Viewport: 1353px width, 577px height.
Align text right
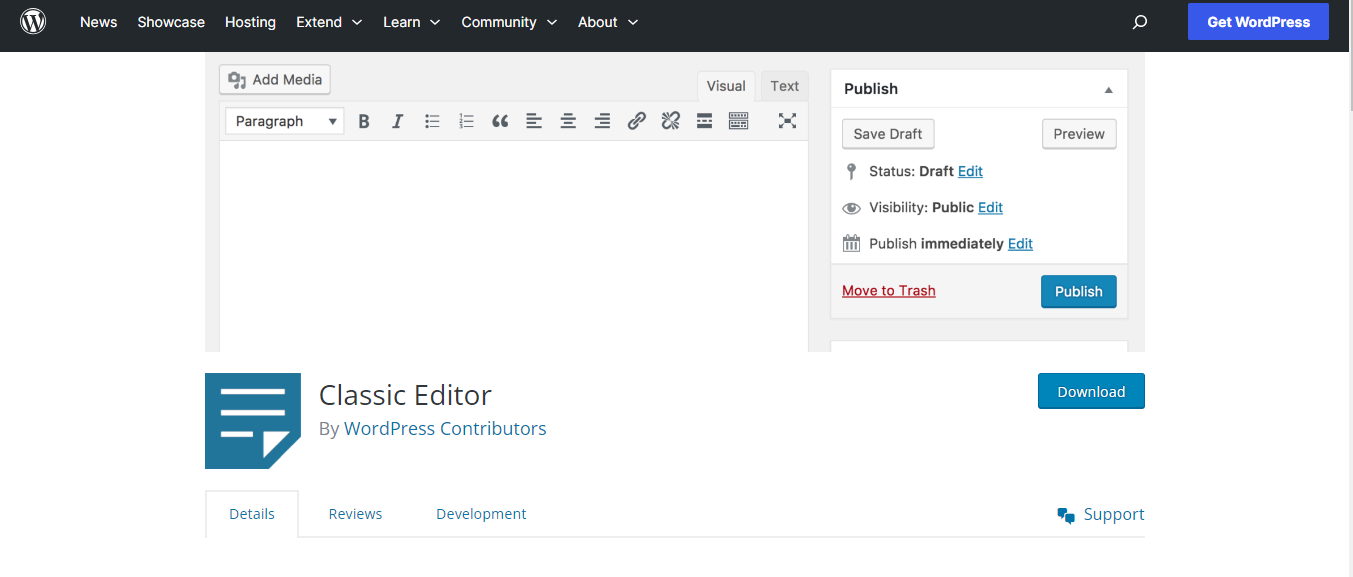(602, 121)
